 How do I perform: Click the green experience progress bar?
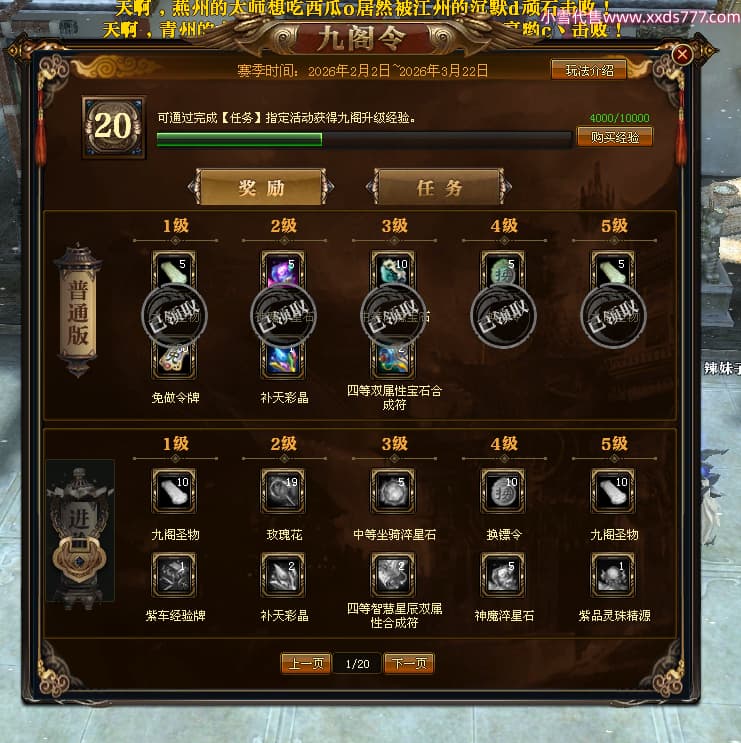(364, 140)
